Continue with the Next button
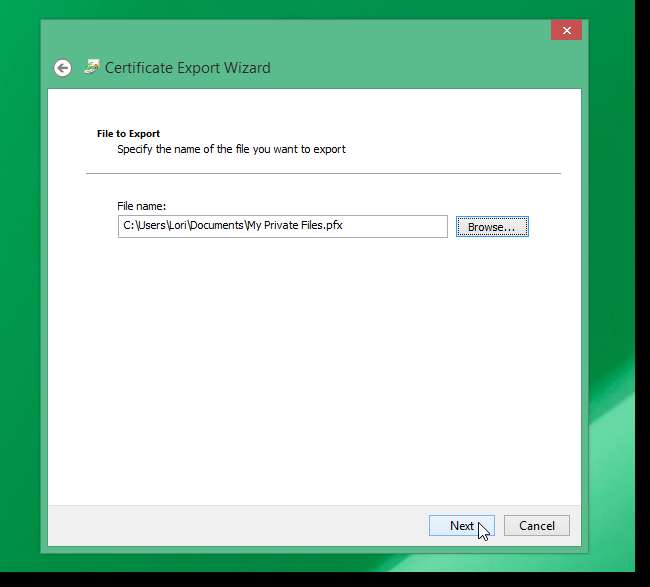The image size is (650, 587). 462,526
